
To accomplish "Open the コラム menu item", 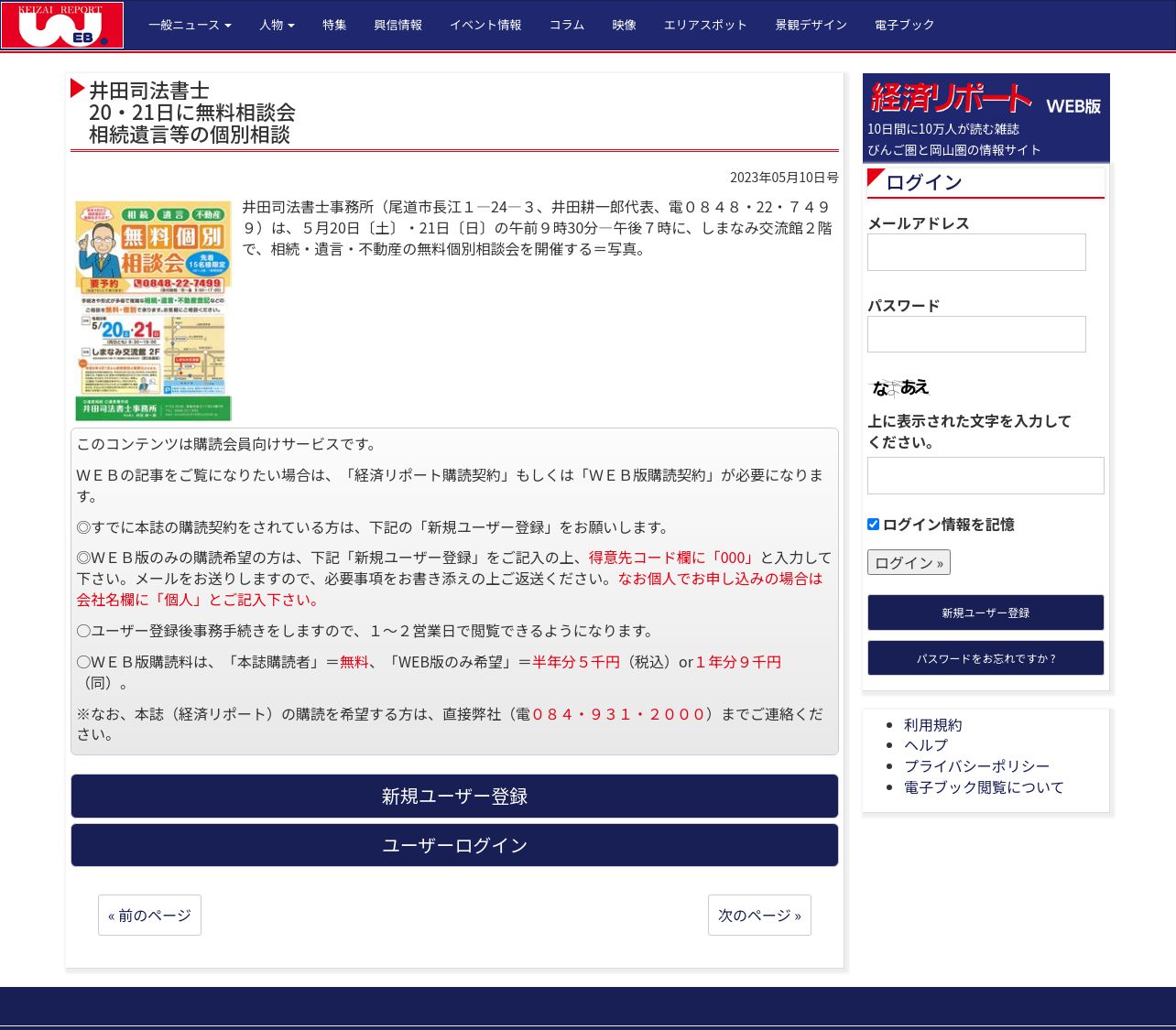I will [x=567, y=25].
